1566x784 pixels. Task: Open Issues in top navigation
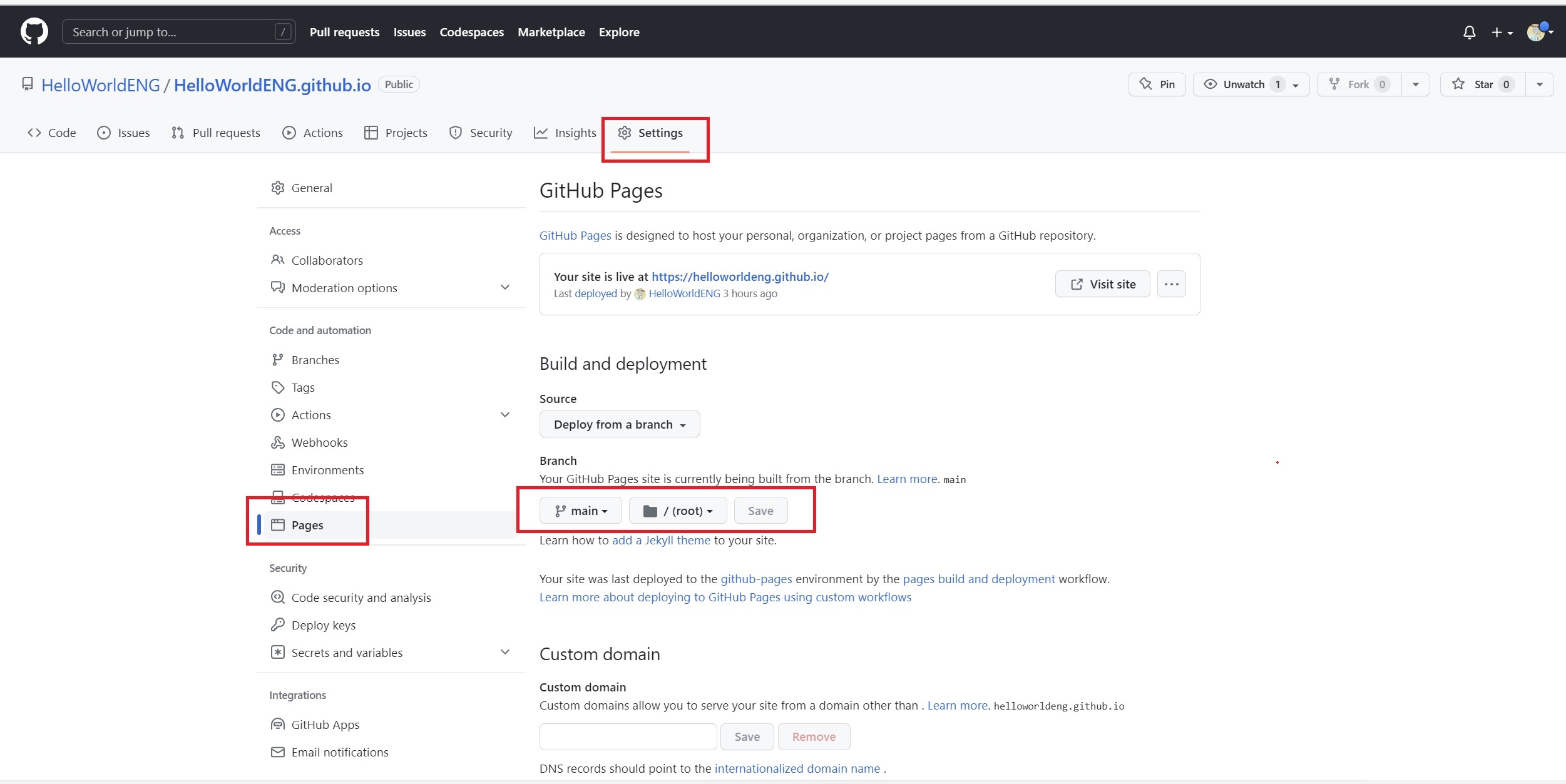[409, 32]
